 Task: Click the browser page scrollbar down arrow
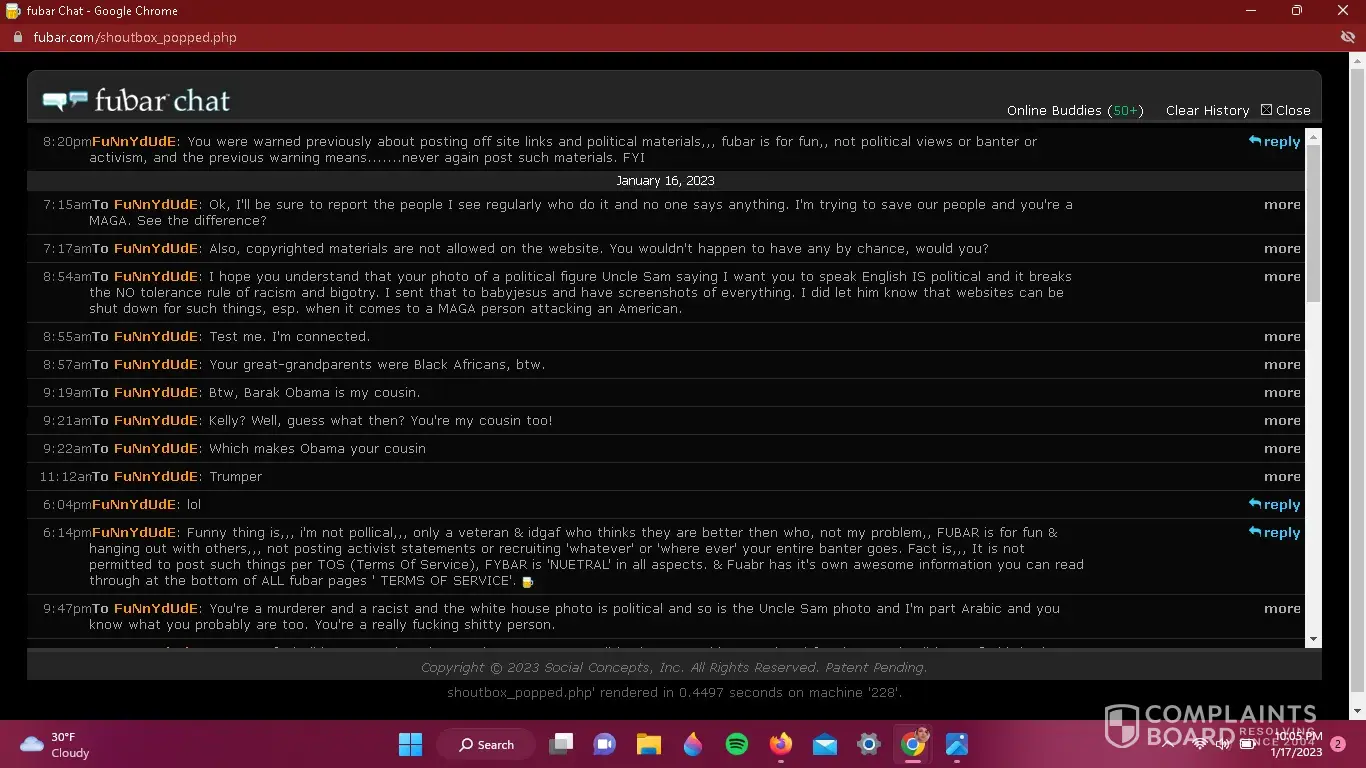coord(1357,711)
